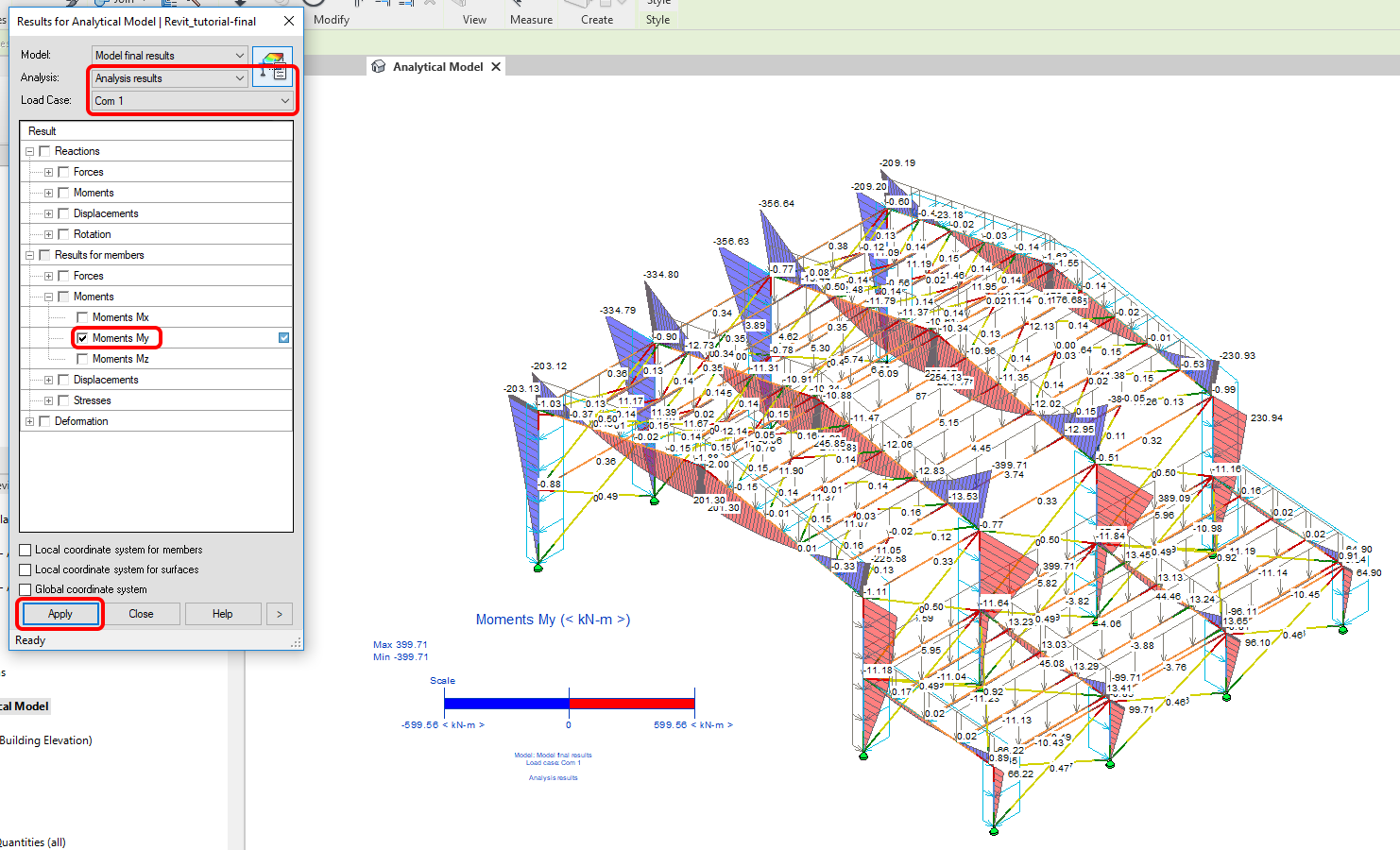Tick Local coordinate system for members
The image size is (1400, 850).
(26, 550)
